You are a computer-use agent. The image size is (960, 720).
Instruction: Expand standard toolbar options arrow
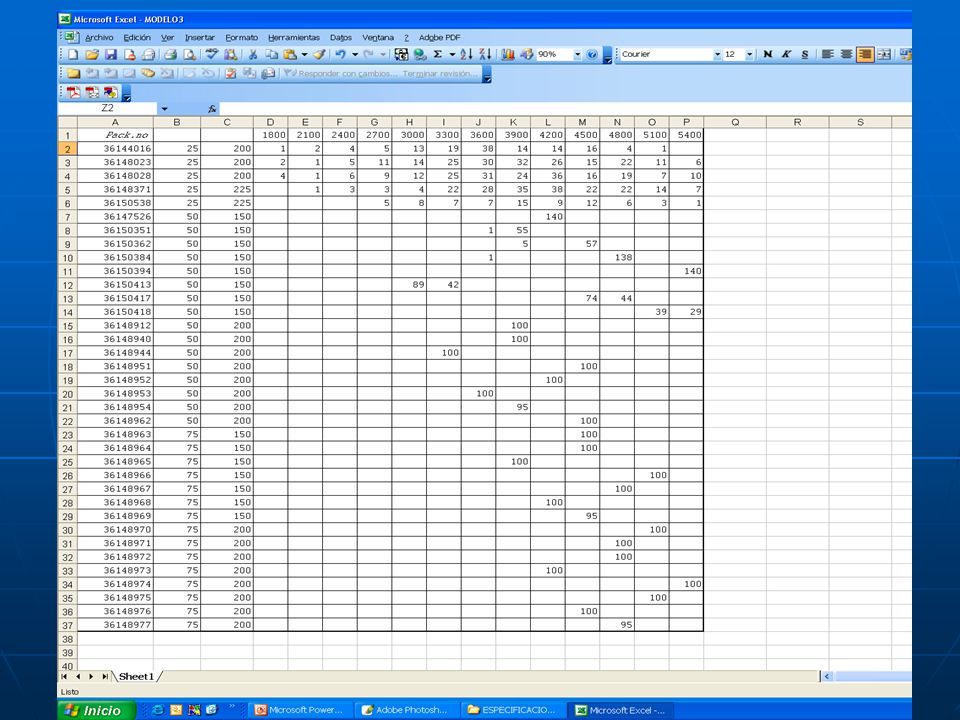click(x=607, y=56)
